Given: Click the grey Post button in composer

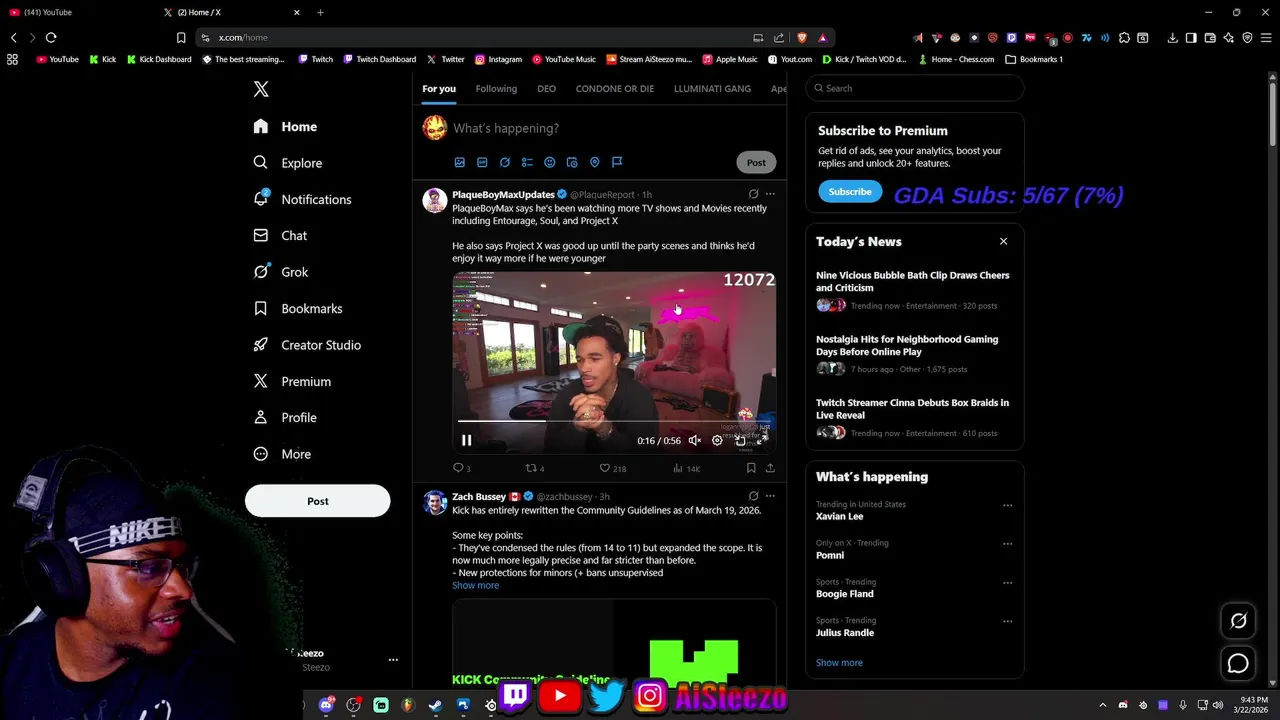Looking at the screenshot, I should [x=756, y=162].
